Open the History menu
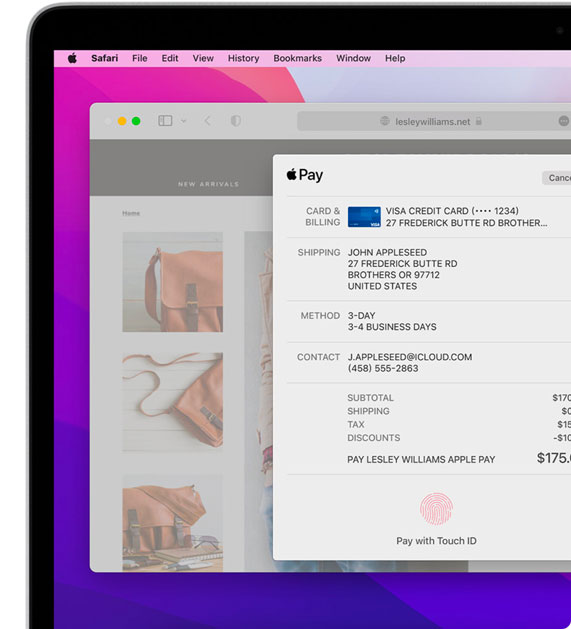Viewport: 571px width, 629px height. pos(243,58)
